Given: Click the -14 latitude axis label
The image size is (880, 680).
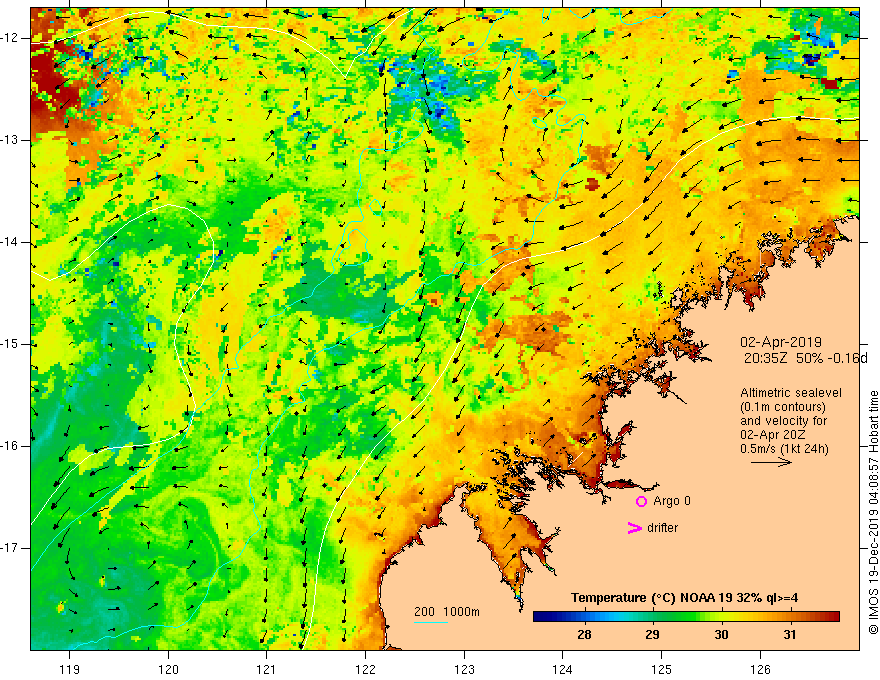Looking at the screenshot, I should pyautogui.click(x=11, y=242).
